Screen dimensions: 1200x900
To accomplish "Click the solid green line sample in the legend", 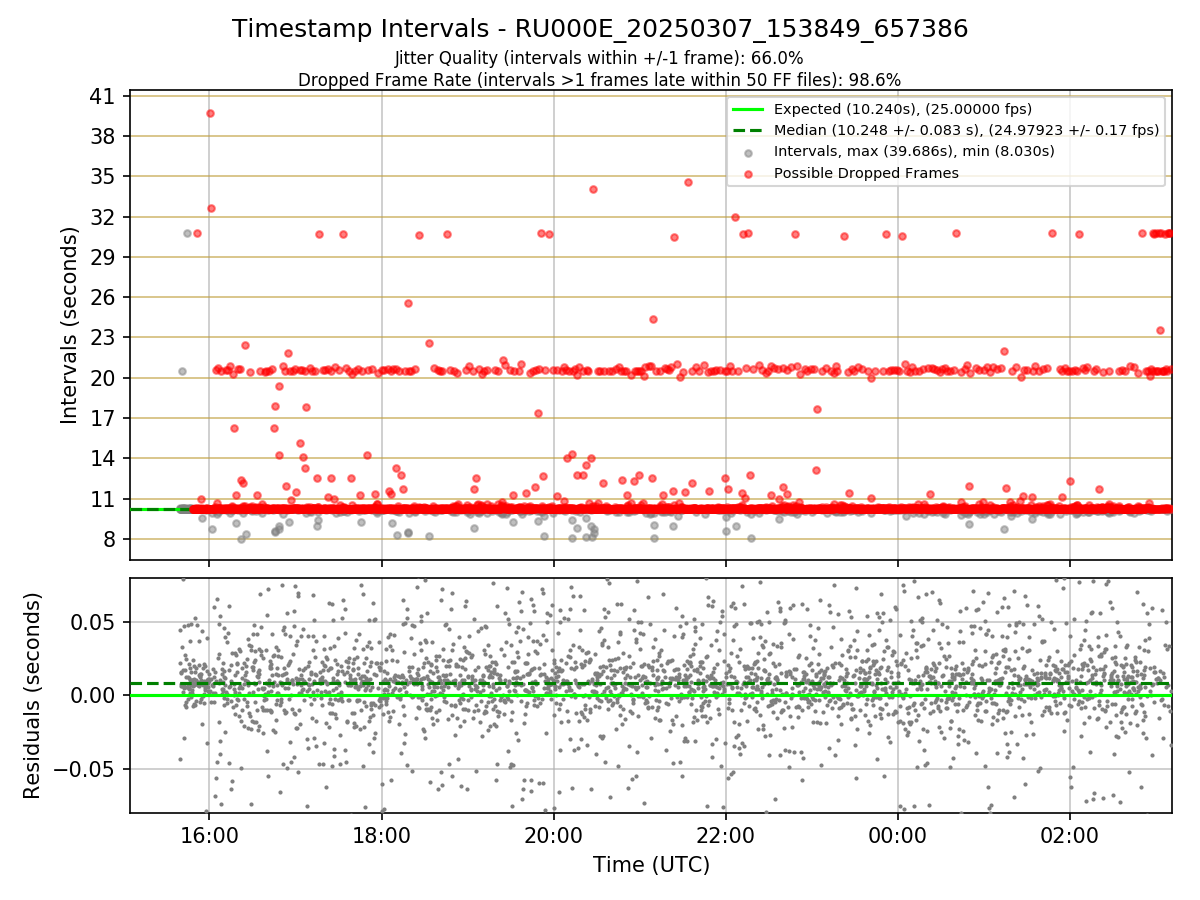I will 748,109.
